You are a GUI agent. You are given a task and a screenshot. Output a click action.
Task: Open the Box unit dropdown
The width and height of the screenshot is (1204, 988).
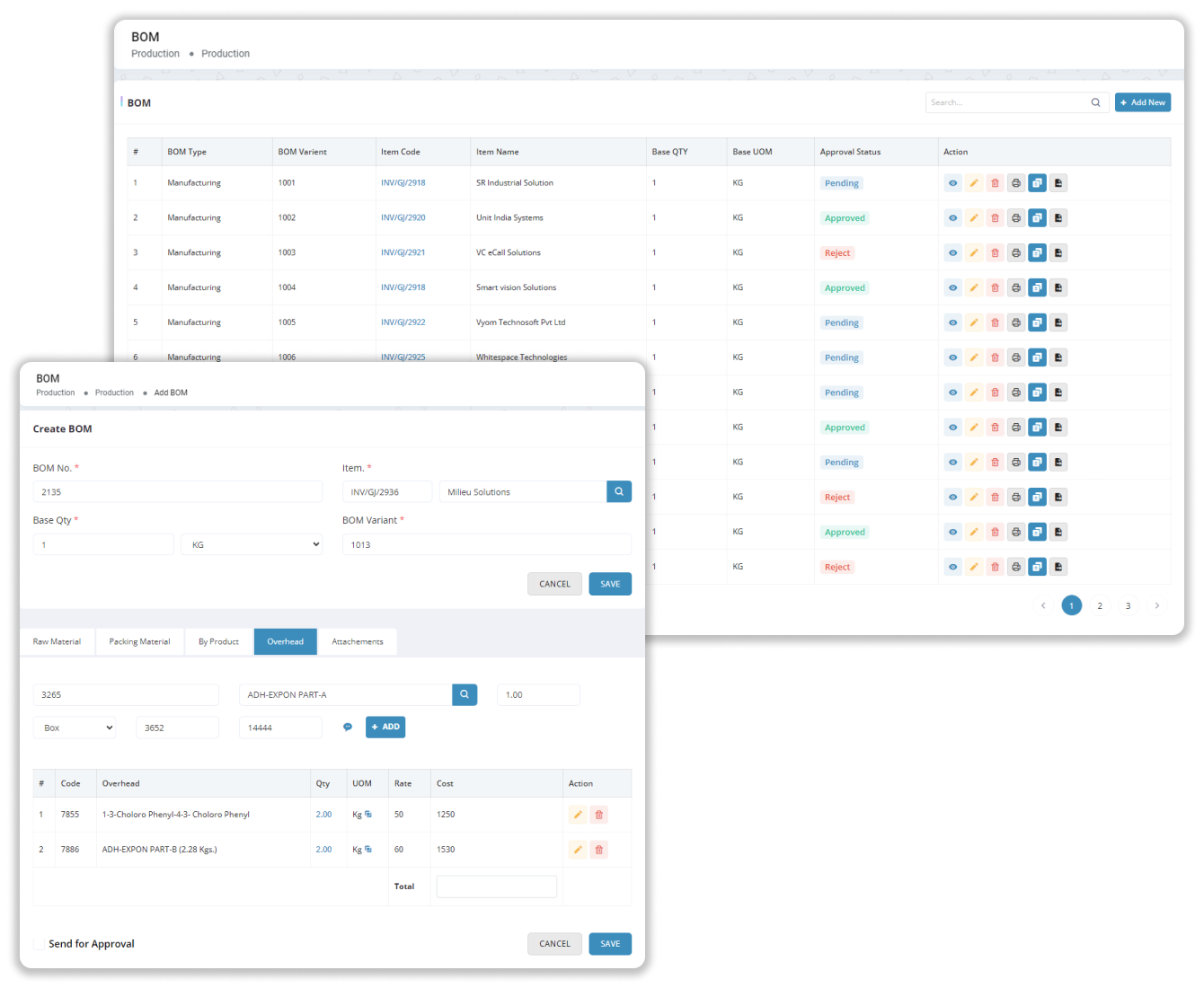75,728
